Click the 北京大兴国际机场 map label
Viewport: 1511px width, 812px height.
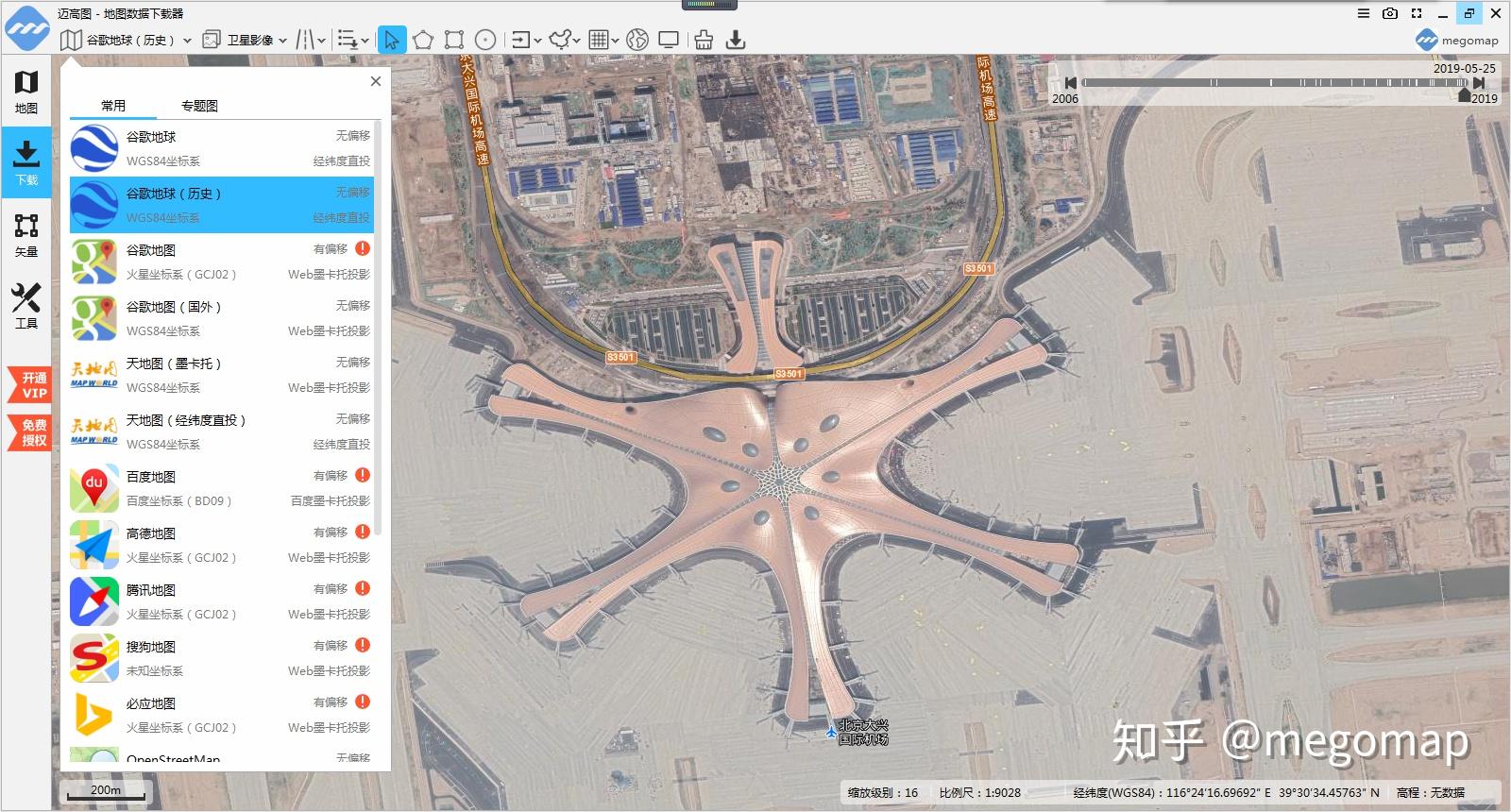[864, 732]
